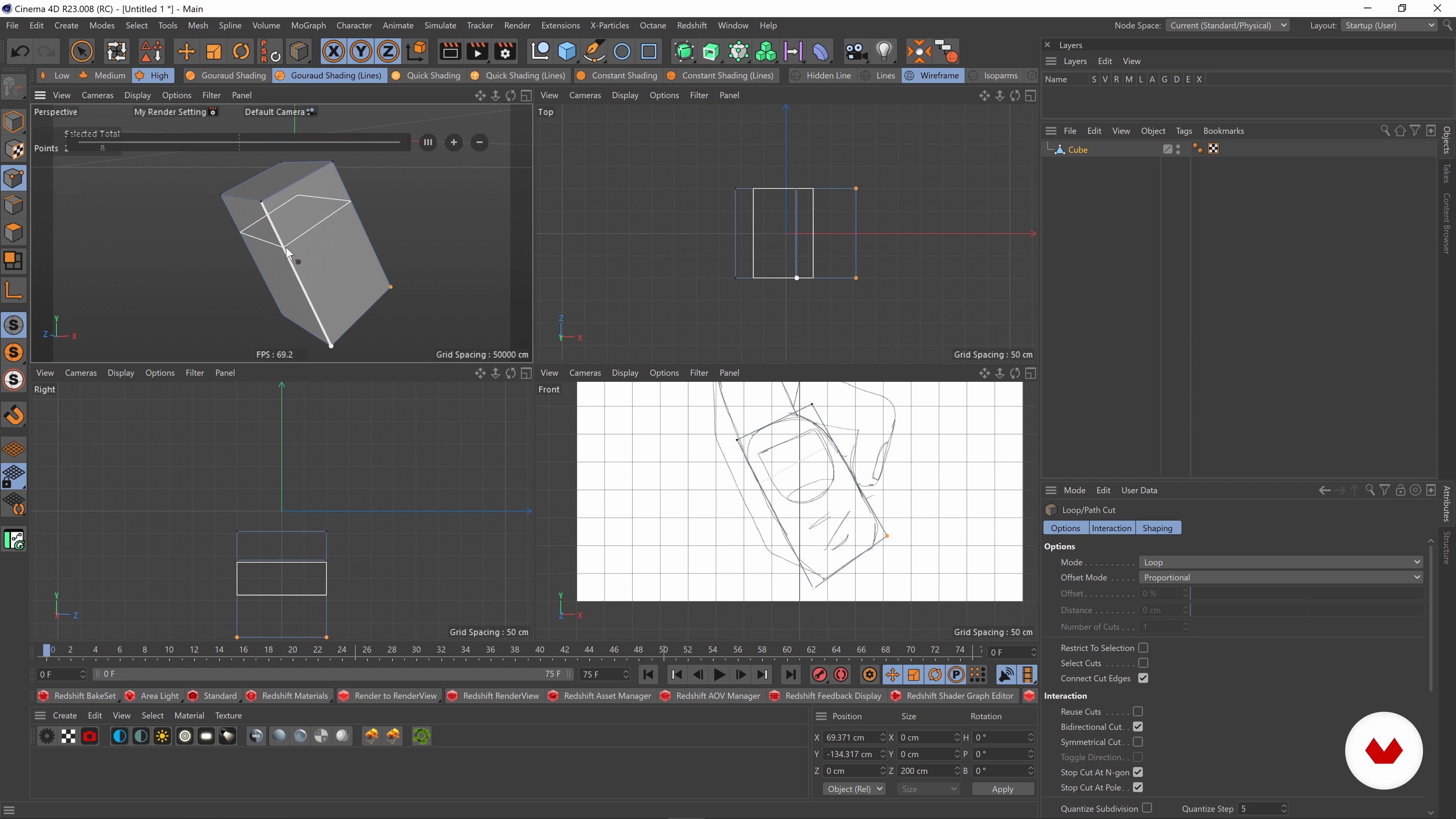Screen dimensions: 1456x819
Task: Toggle the Y axis lock
Action: 361,52
